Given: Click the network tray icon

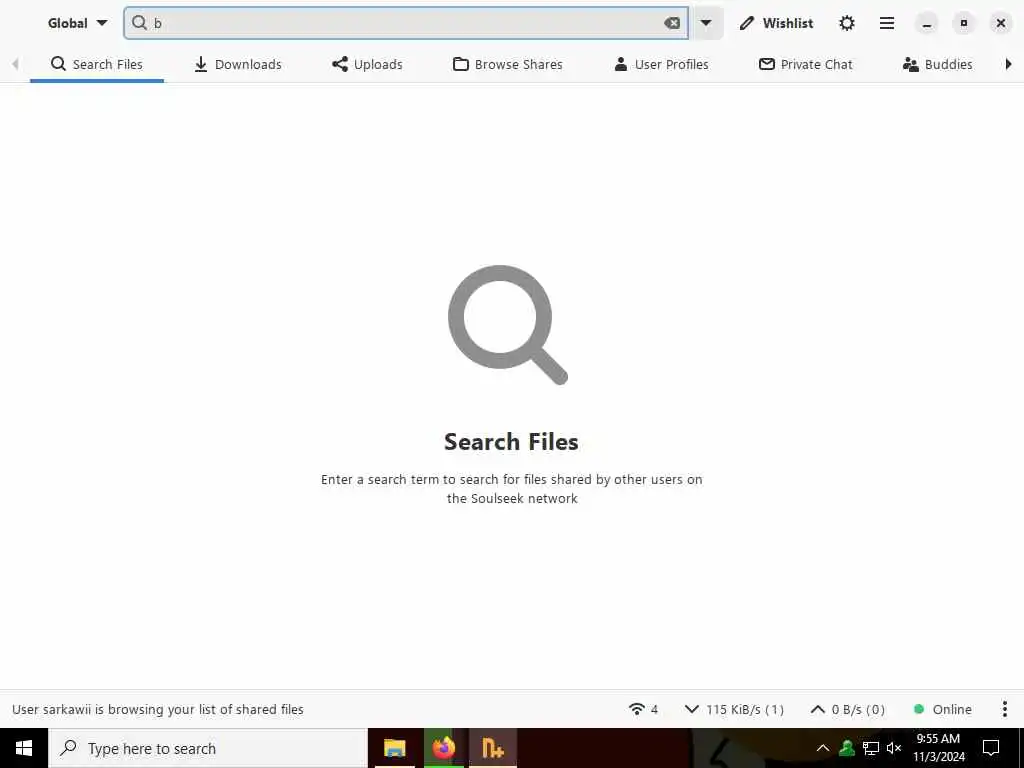Looking at the screenshot, I should click(871, 748).
